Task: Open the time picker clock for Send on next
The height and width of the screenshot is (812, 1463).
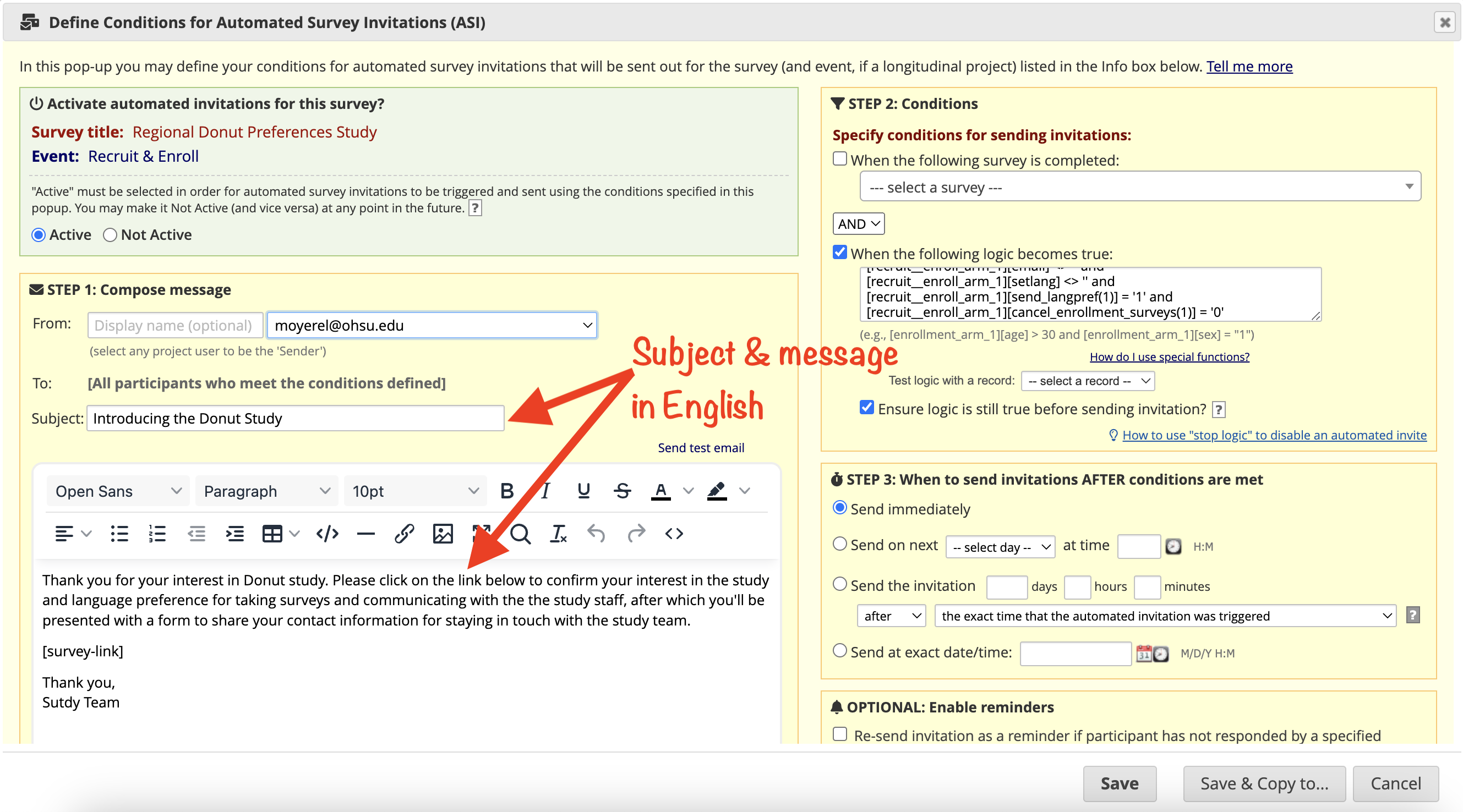Action: tap(1173, 546)
